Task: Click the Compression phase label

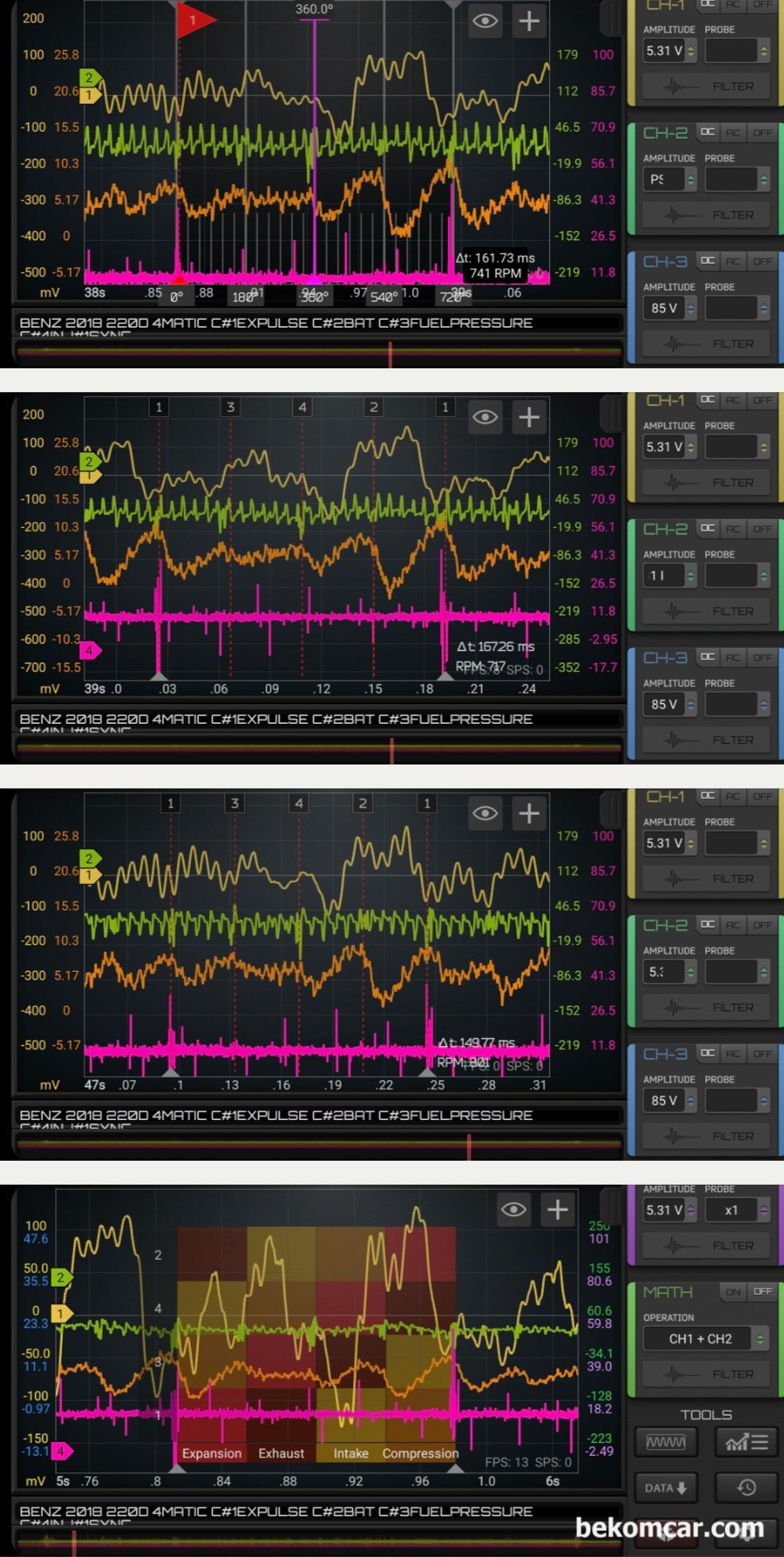Action: pos(420,1453)
